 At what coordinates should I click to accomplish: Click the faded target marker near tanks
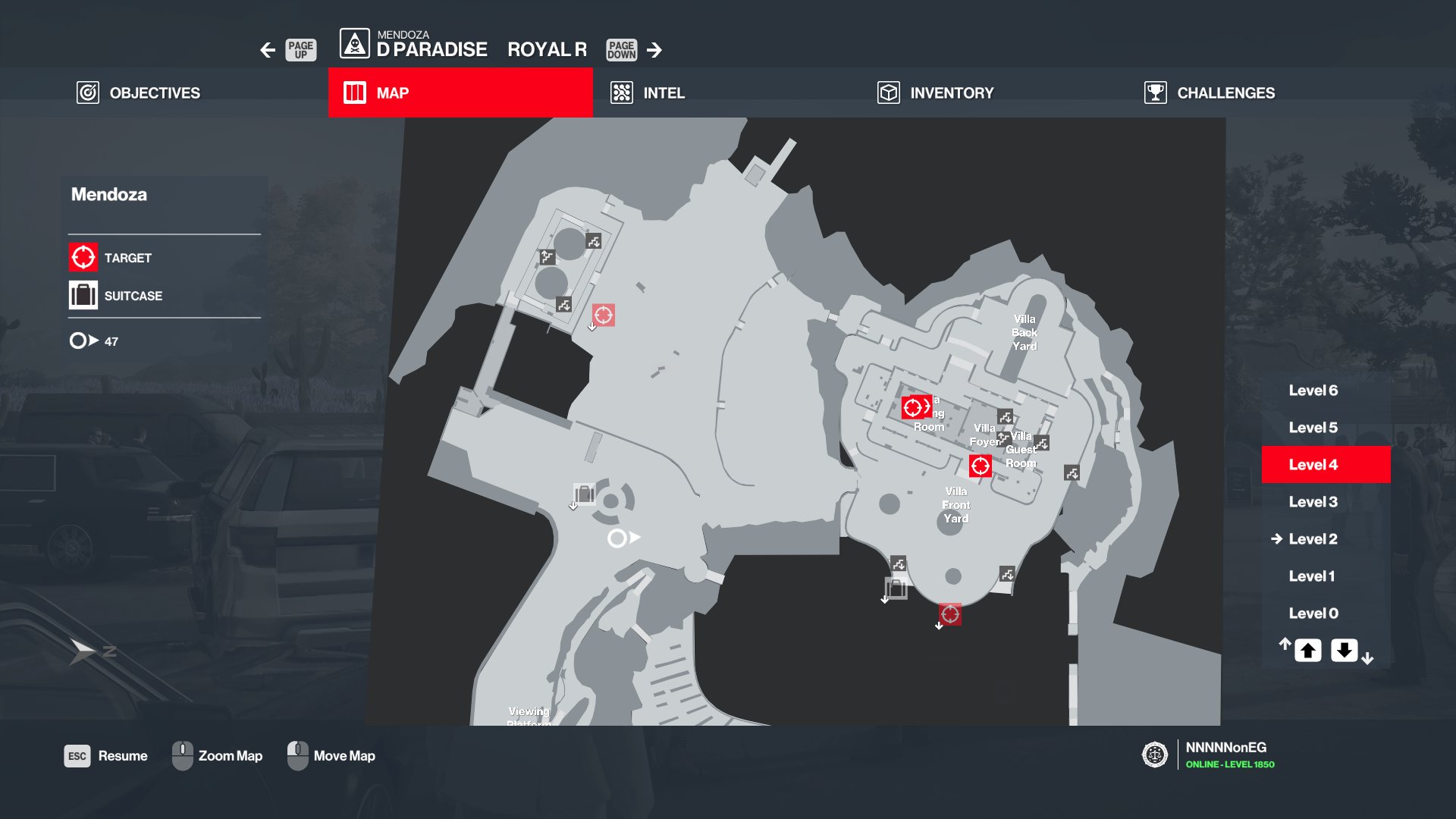point(604,315)
